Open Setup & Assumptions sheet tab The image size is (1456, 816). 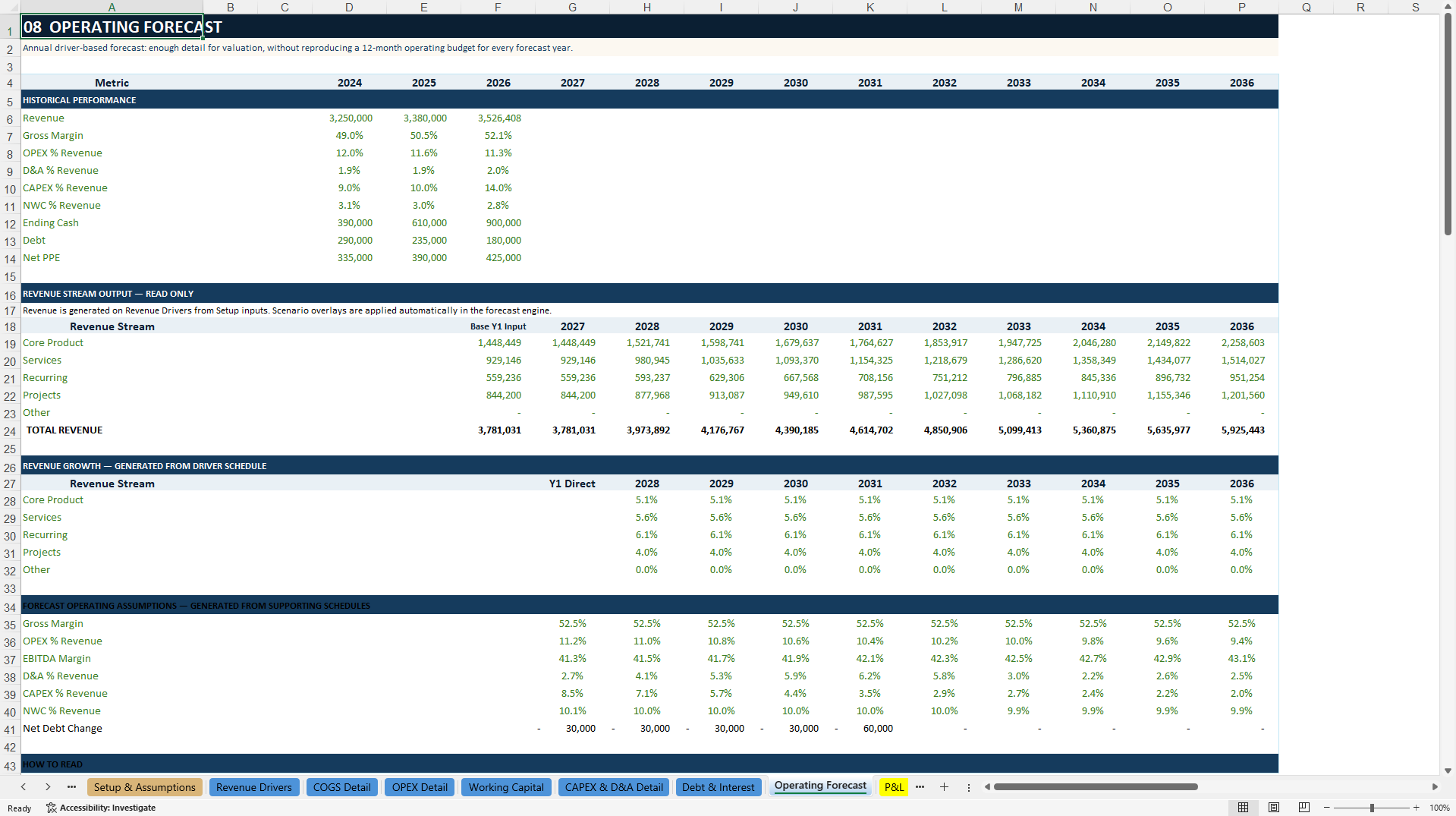tap(145, 787)
